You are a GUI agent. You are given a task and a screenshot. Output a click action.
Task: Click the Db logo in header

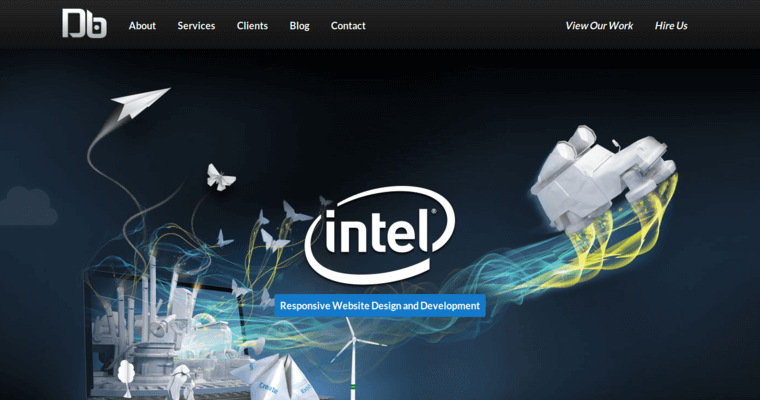click(x=84, y=23)
